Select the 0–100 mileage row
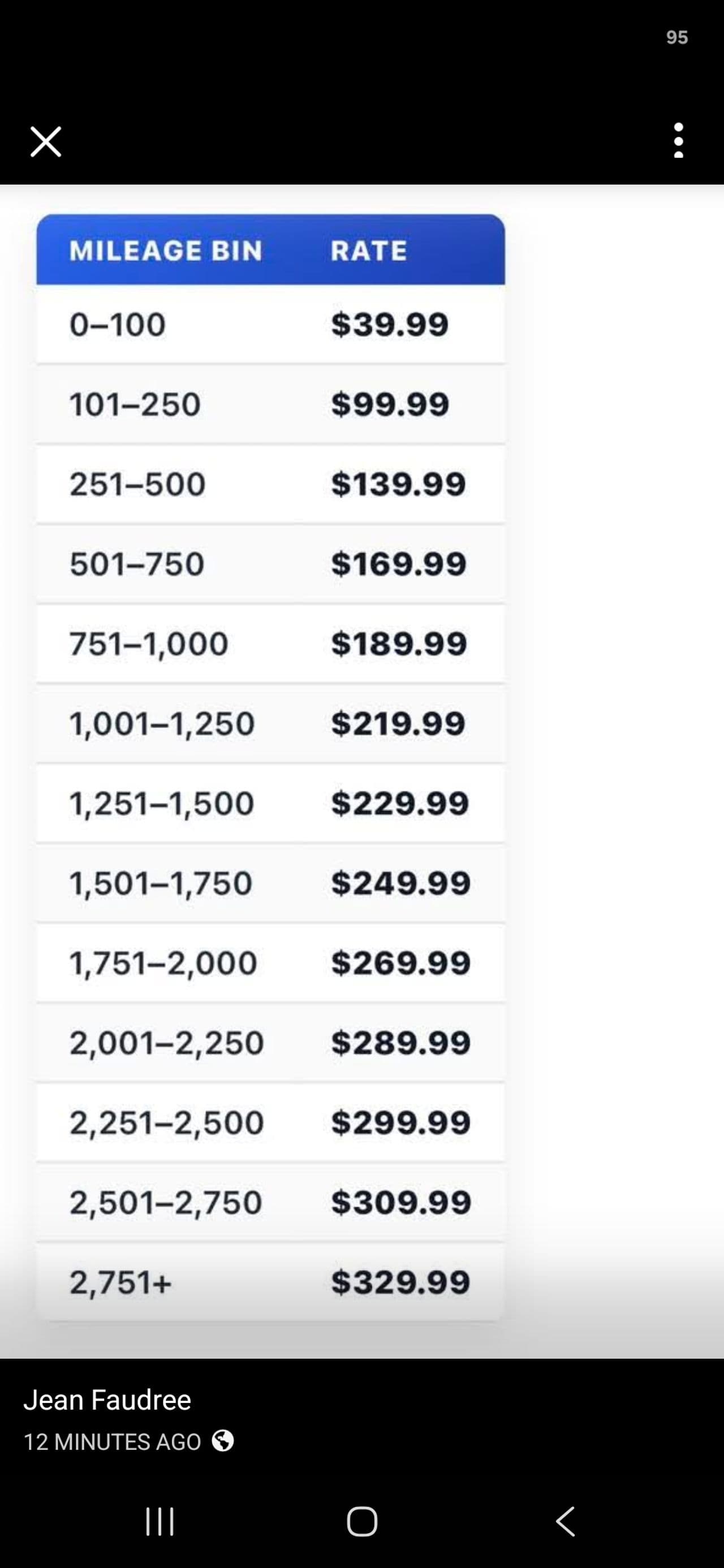The width and height of the screenshot is (724, 1568). (270, 324)
